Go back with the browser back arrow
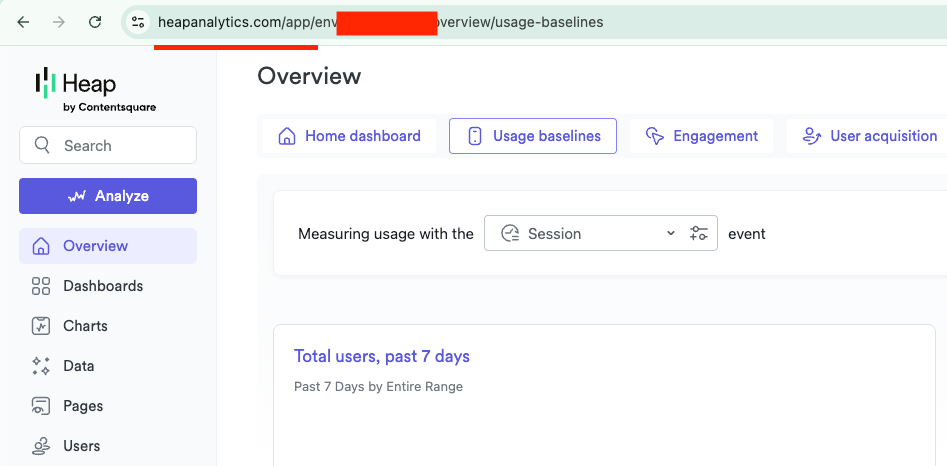Screen dimensions: 947x466 pyautogui.click(x=23, y=22)
